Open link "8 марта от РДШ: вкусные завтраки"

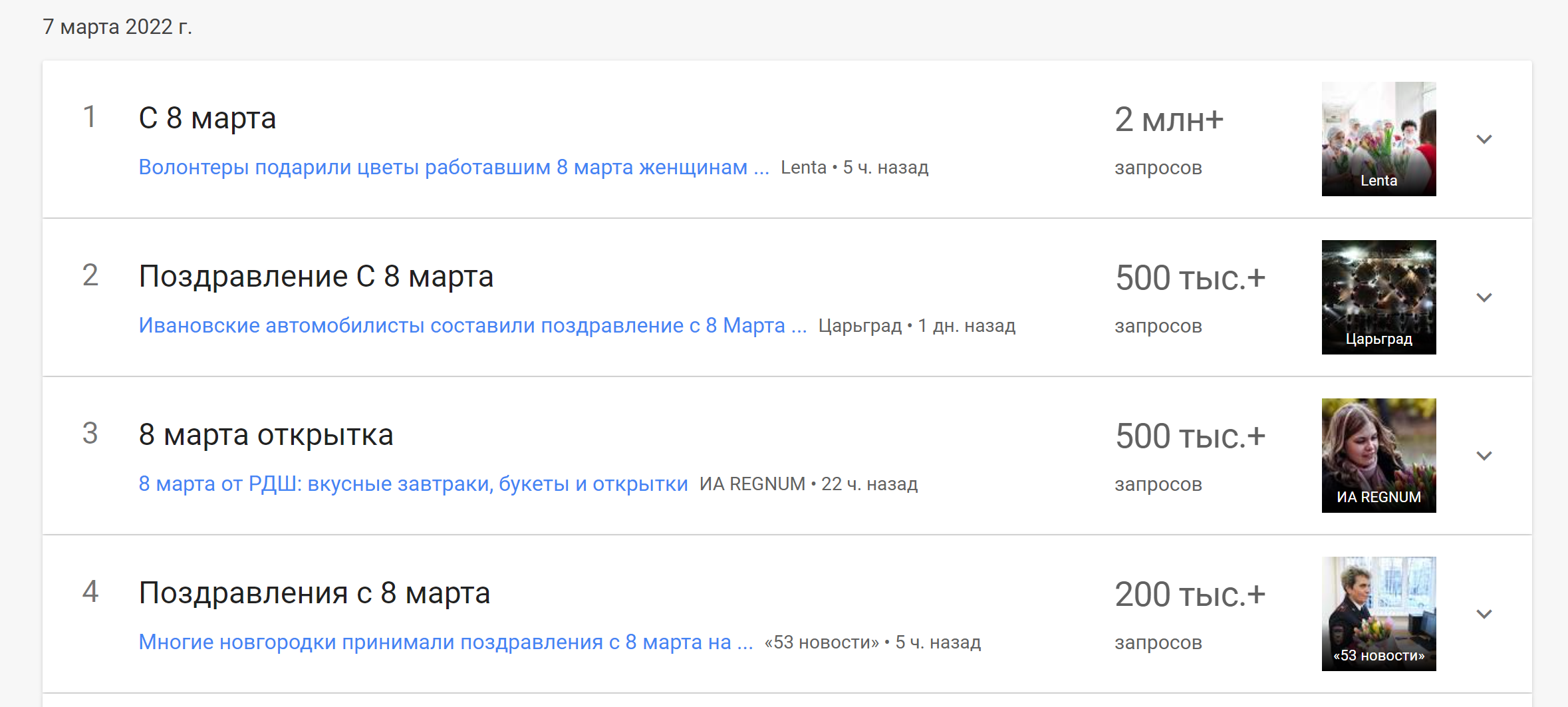point(412,484)
